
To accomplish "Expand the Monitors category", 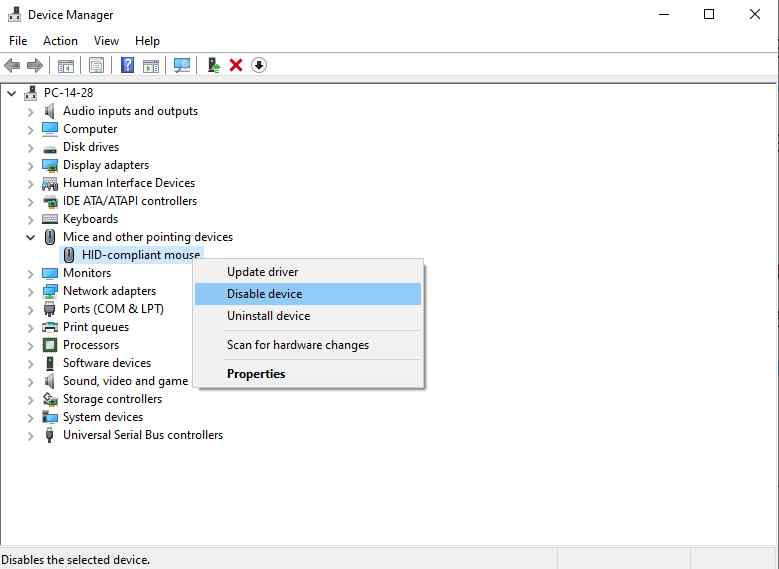I will click(x=31, y=274).
